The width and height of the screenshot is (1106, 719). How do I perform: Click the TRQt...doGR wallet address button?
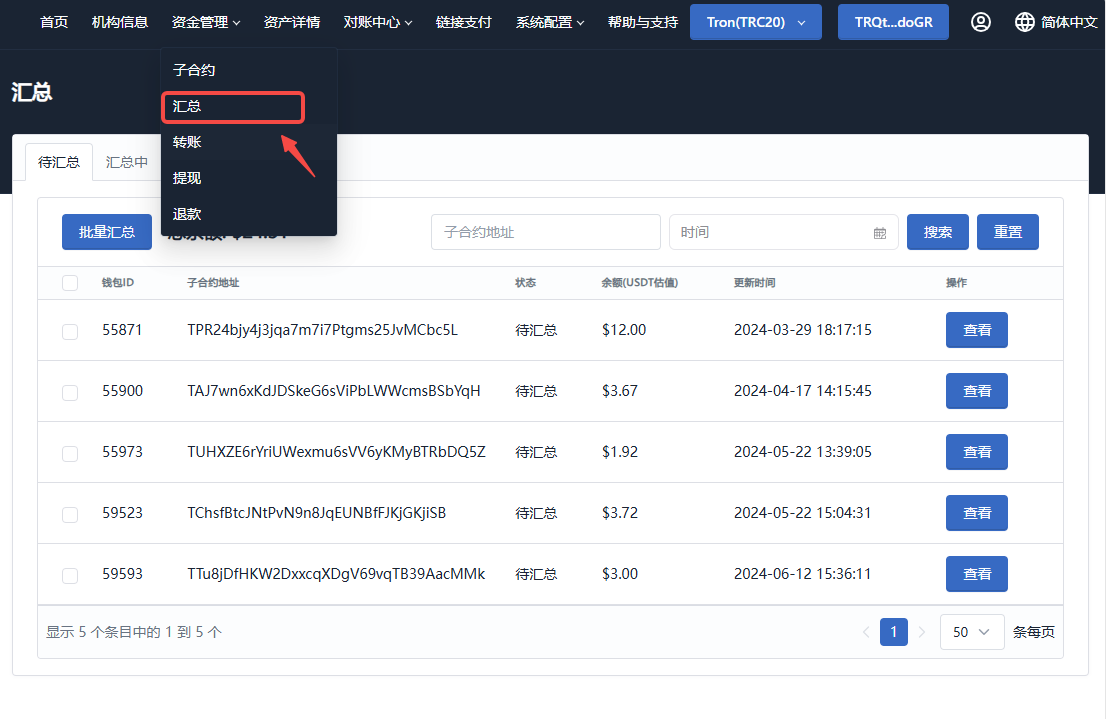tap(893, 22)
